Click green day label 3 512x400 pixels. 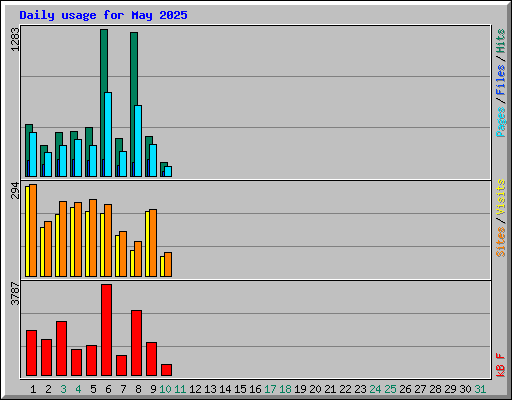pyautogui.click(x=63, y=389)
